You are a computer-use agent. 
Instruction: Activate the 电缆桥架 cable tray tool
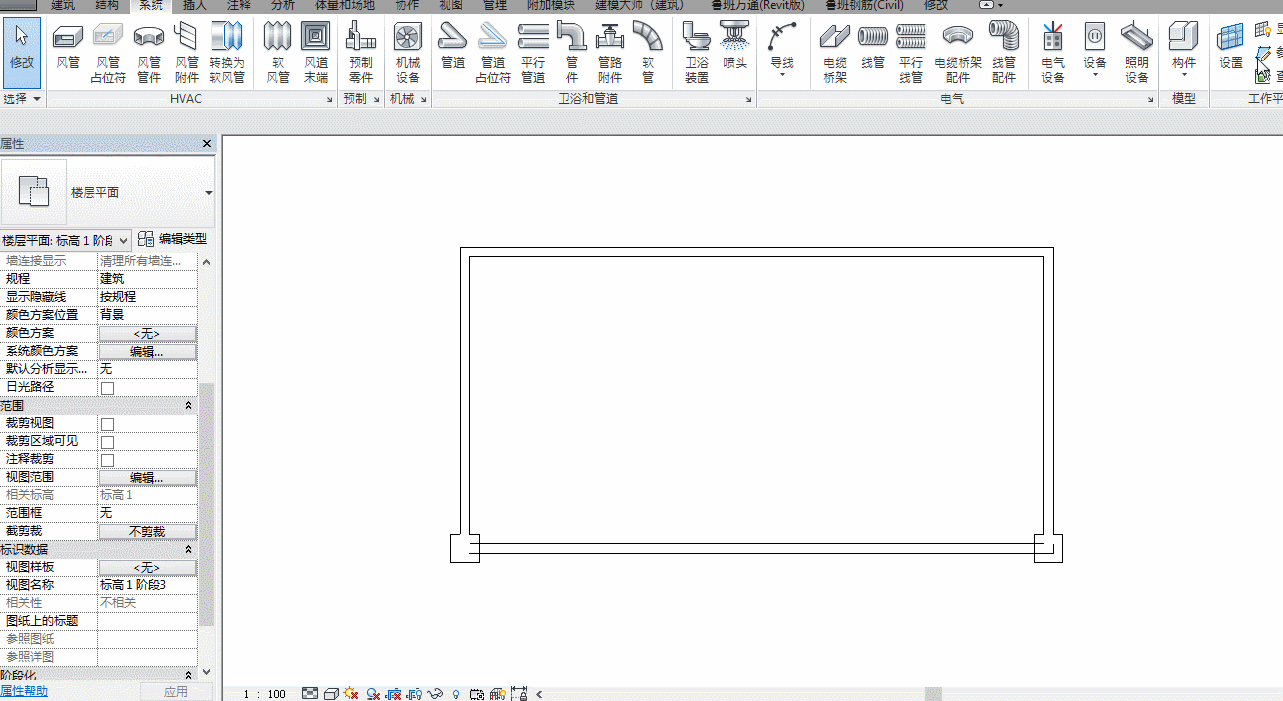835,51
